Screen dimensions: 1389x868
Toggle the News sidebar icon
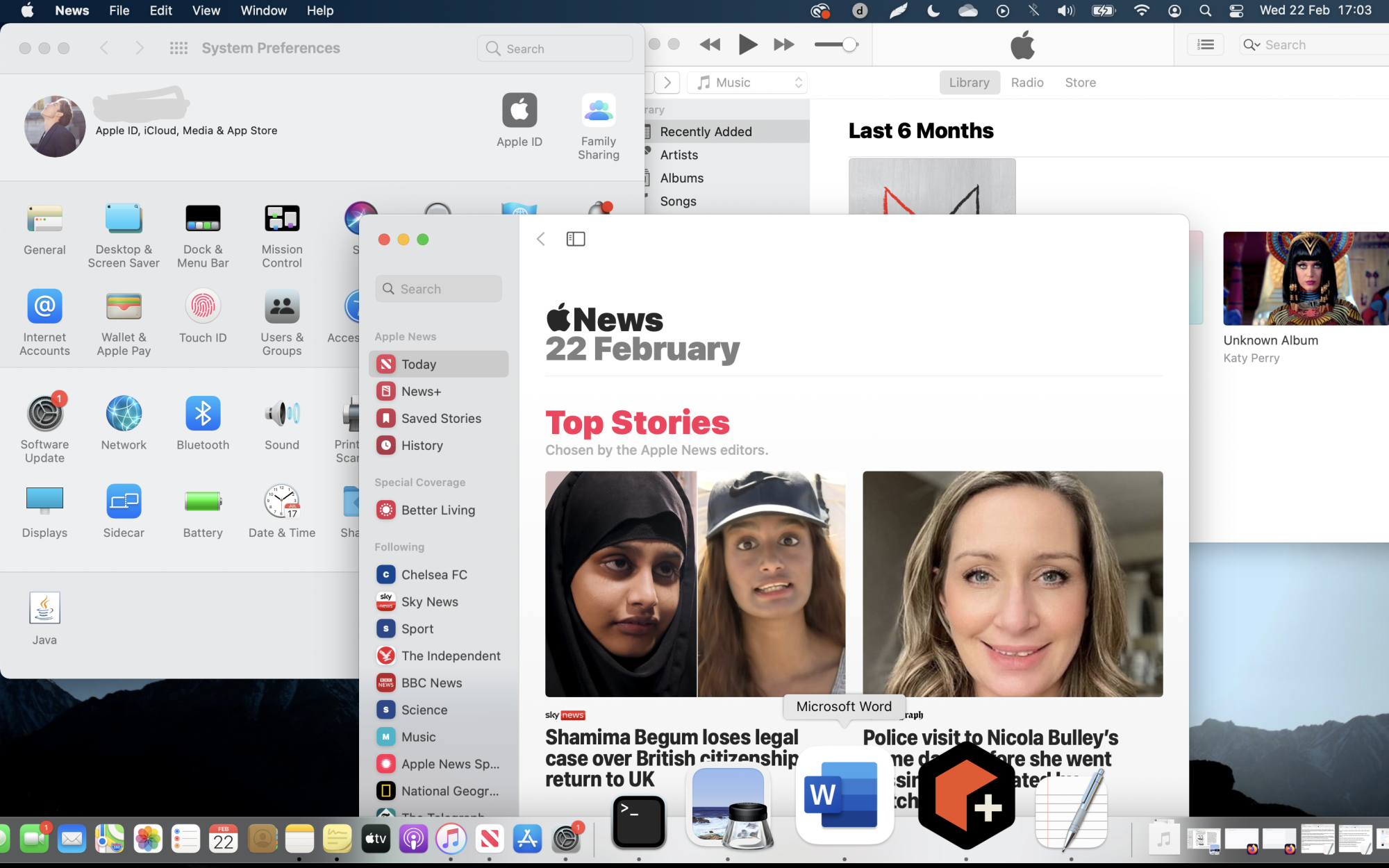tap(576, 239)
